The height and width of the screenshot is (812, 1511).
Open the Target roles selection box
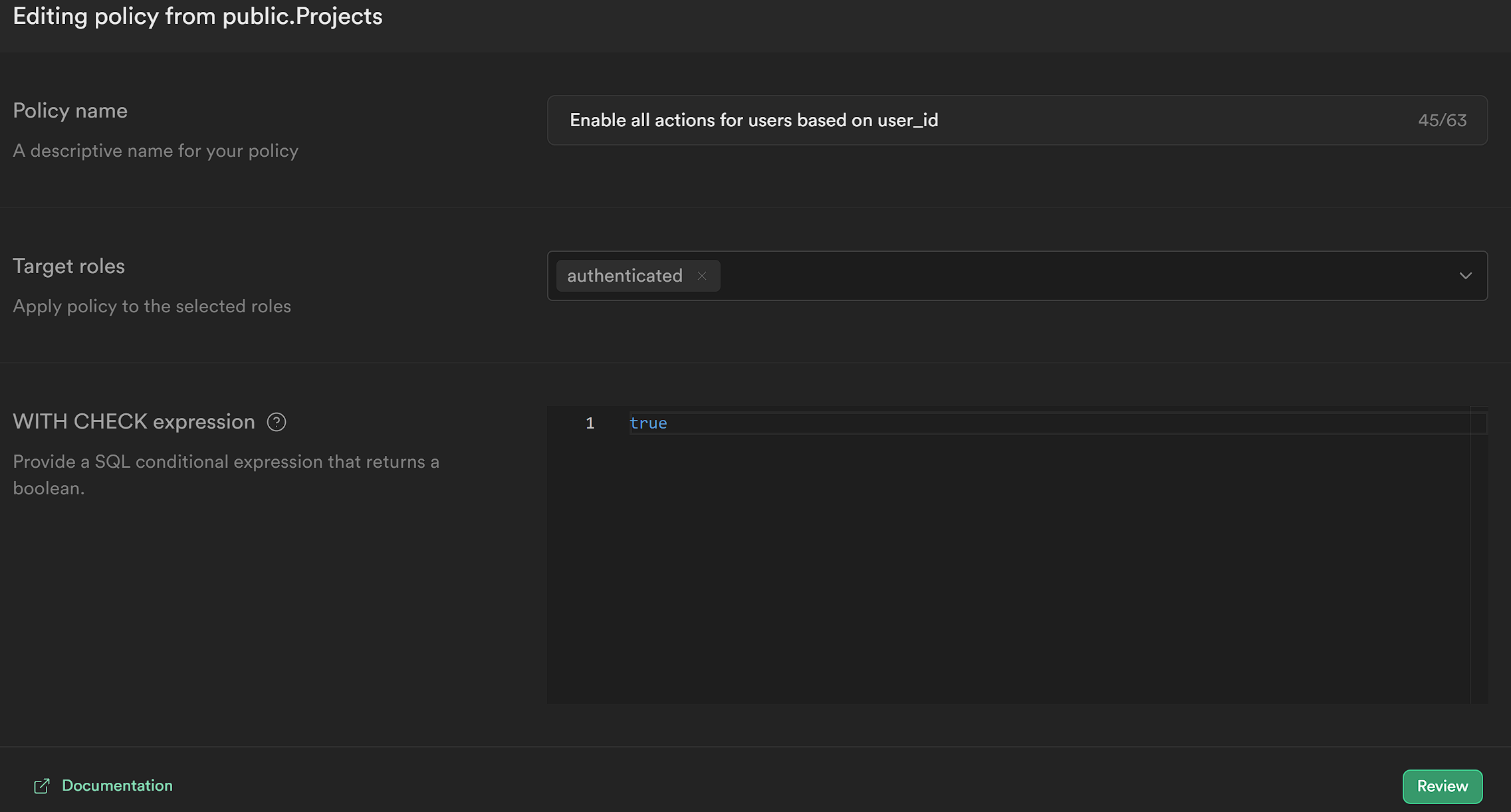tap(1064, 276)
